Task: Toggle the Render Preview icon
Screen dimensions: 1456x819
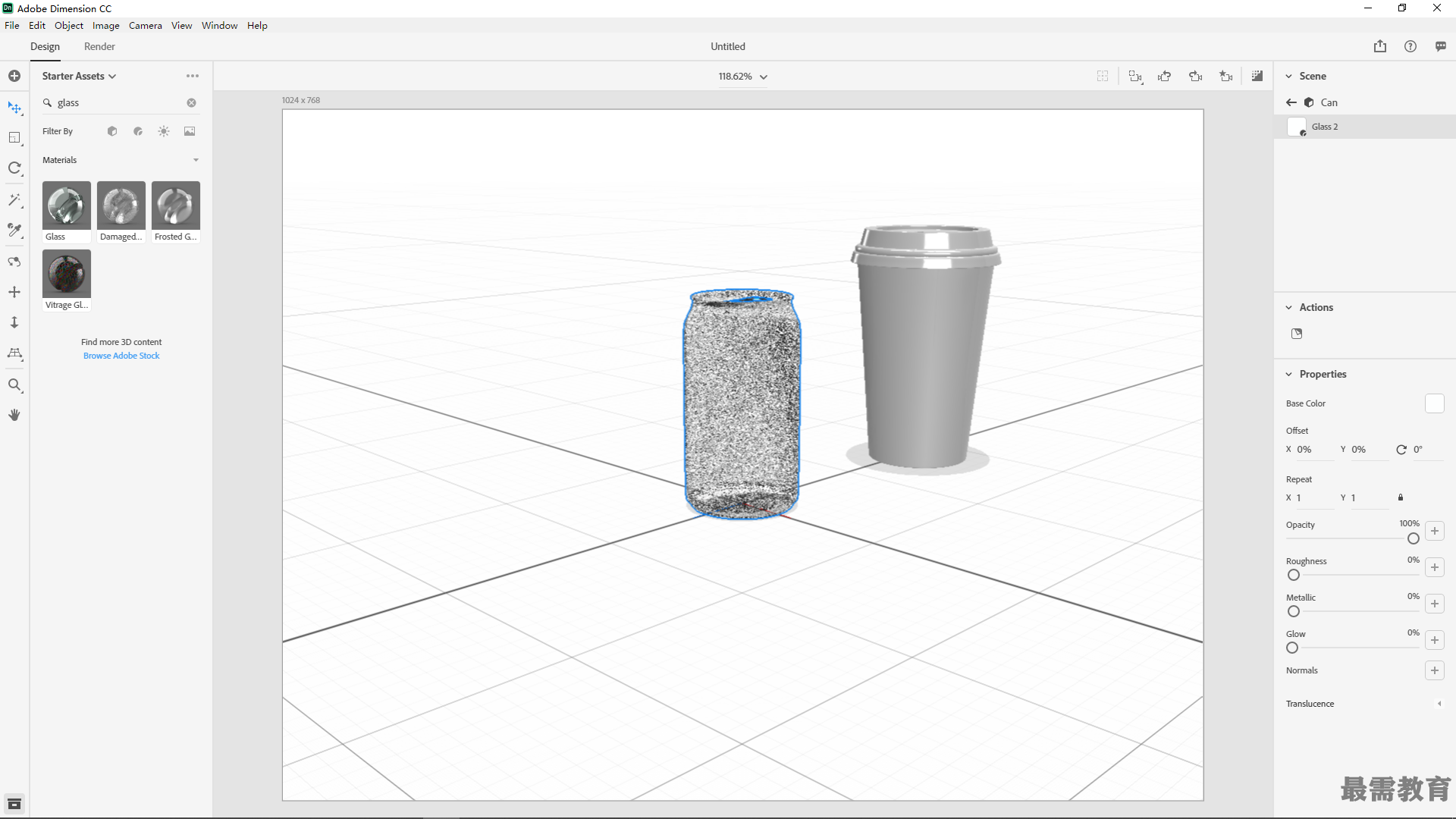Action: [x=1257, y=76]
